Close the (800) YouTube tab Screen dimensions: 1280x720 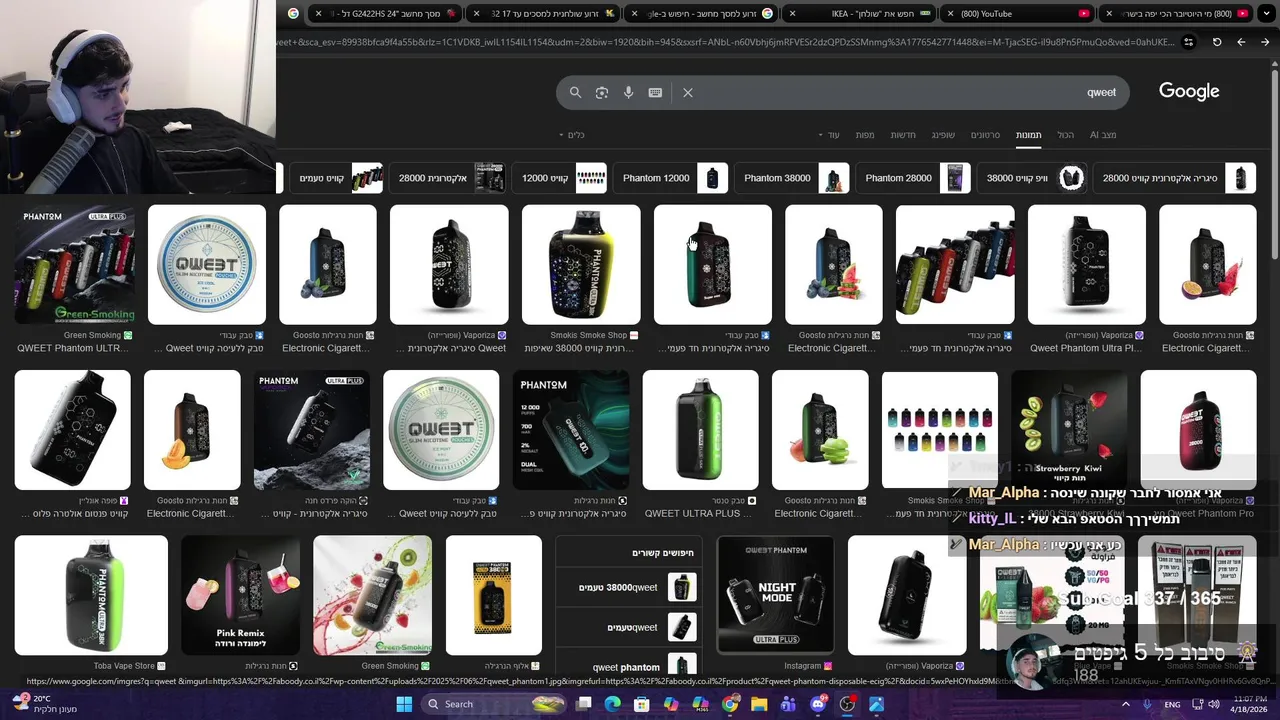coord(951,14)
